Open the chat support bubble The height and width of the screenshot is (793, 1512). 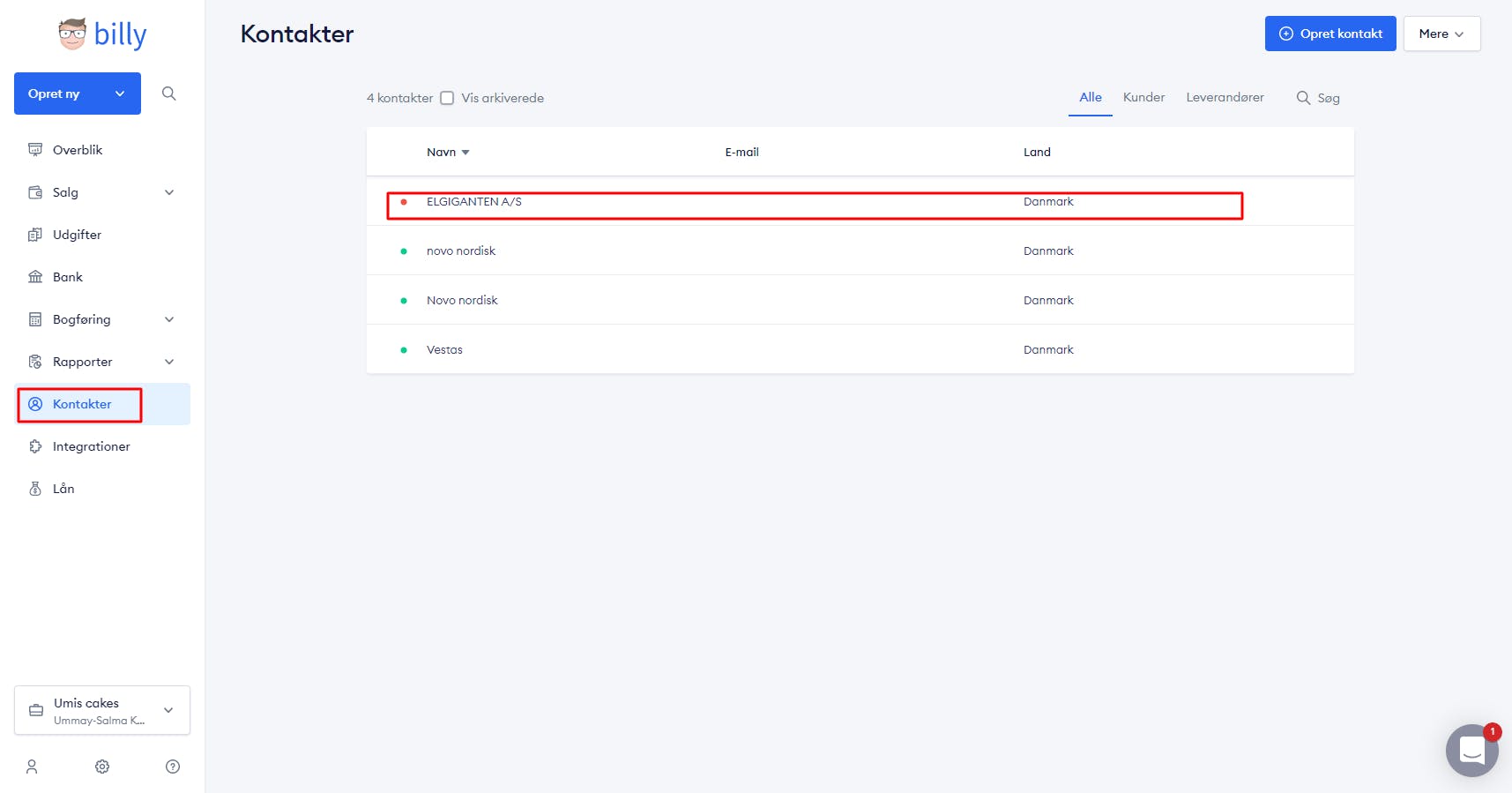coord(1471,751)
